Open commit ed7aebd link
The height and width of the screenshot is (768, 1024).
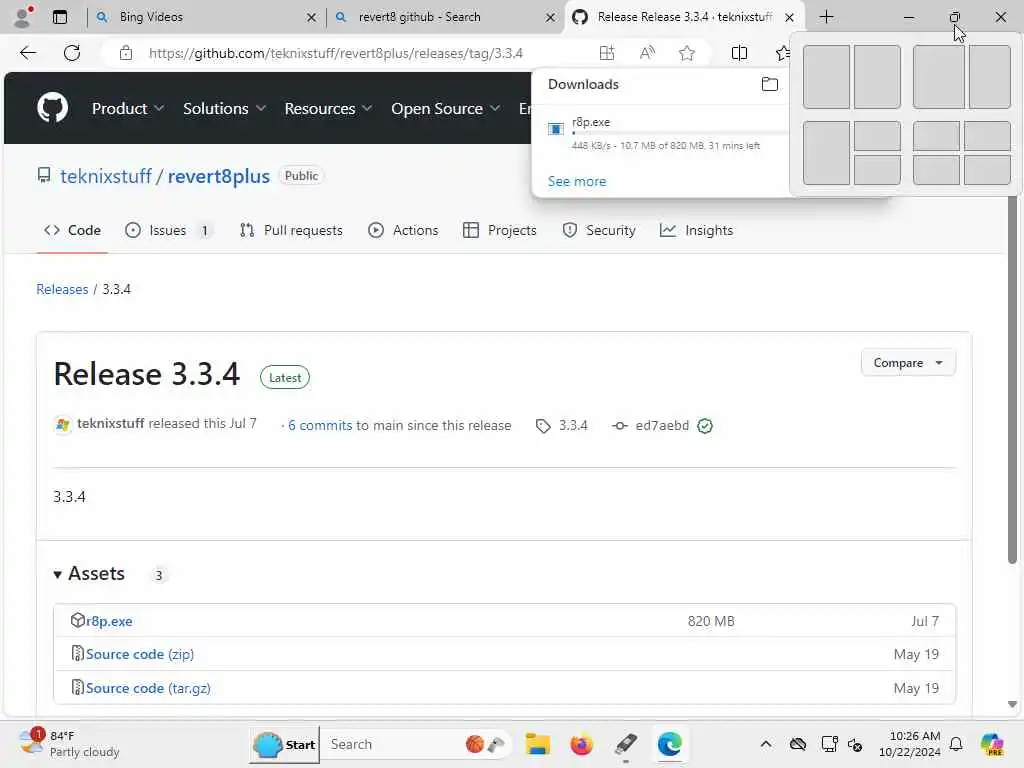point(650,426)
